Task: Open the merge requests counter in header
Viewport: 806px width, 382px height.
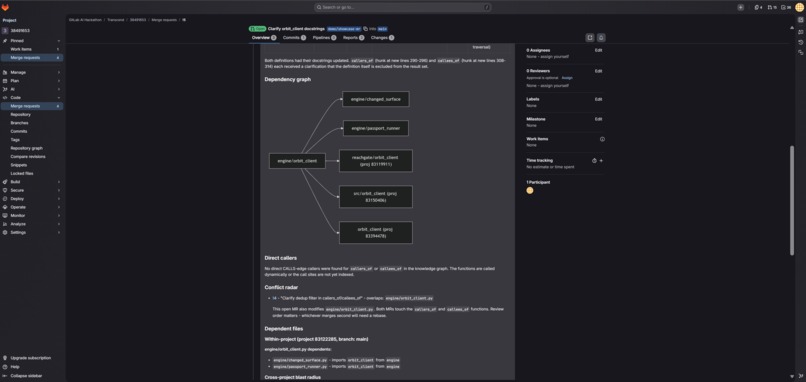Action: (x=772, y=7)
